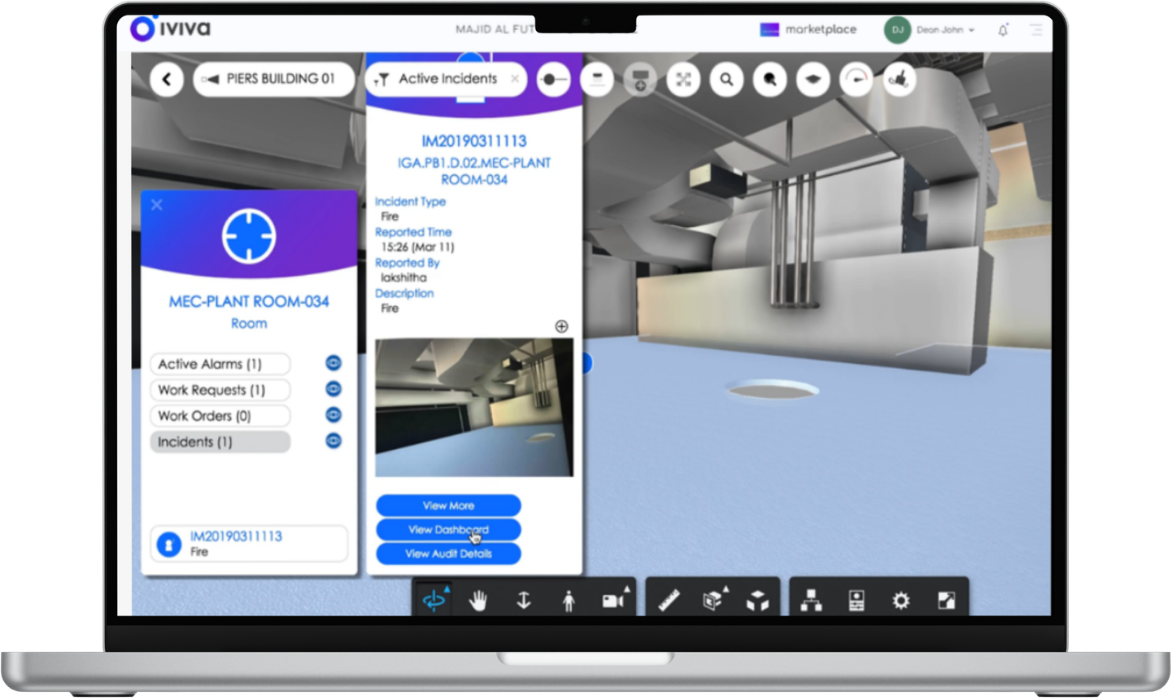Image resolution: width=1172 pixels, height=700 pixels.
Task: Click the Incident Type label
Action: tap(410, 202)
